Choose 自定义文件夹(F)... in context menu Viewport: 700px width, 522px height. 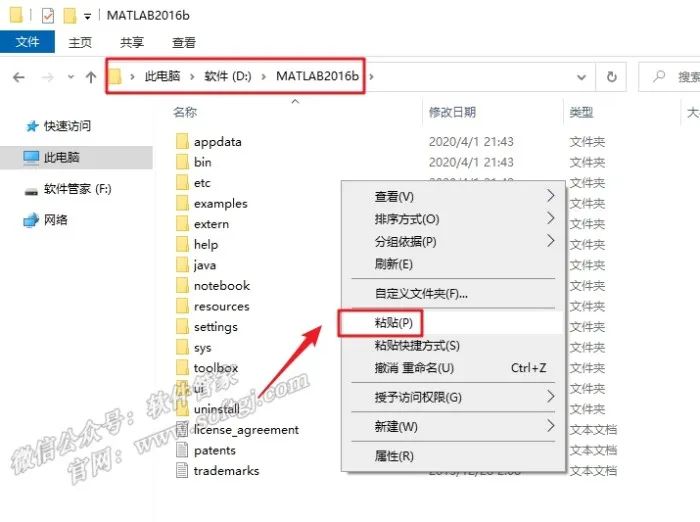click(453, 294)
